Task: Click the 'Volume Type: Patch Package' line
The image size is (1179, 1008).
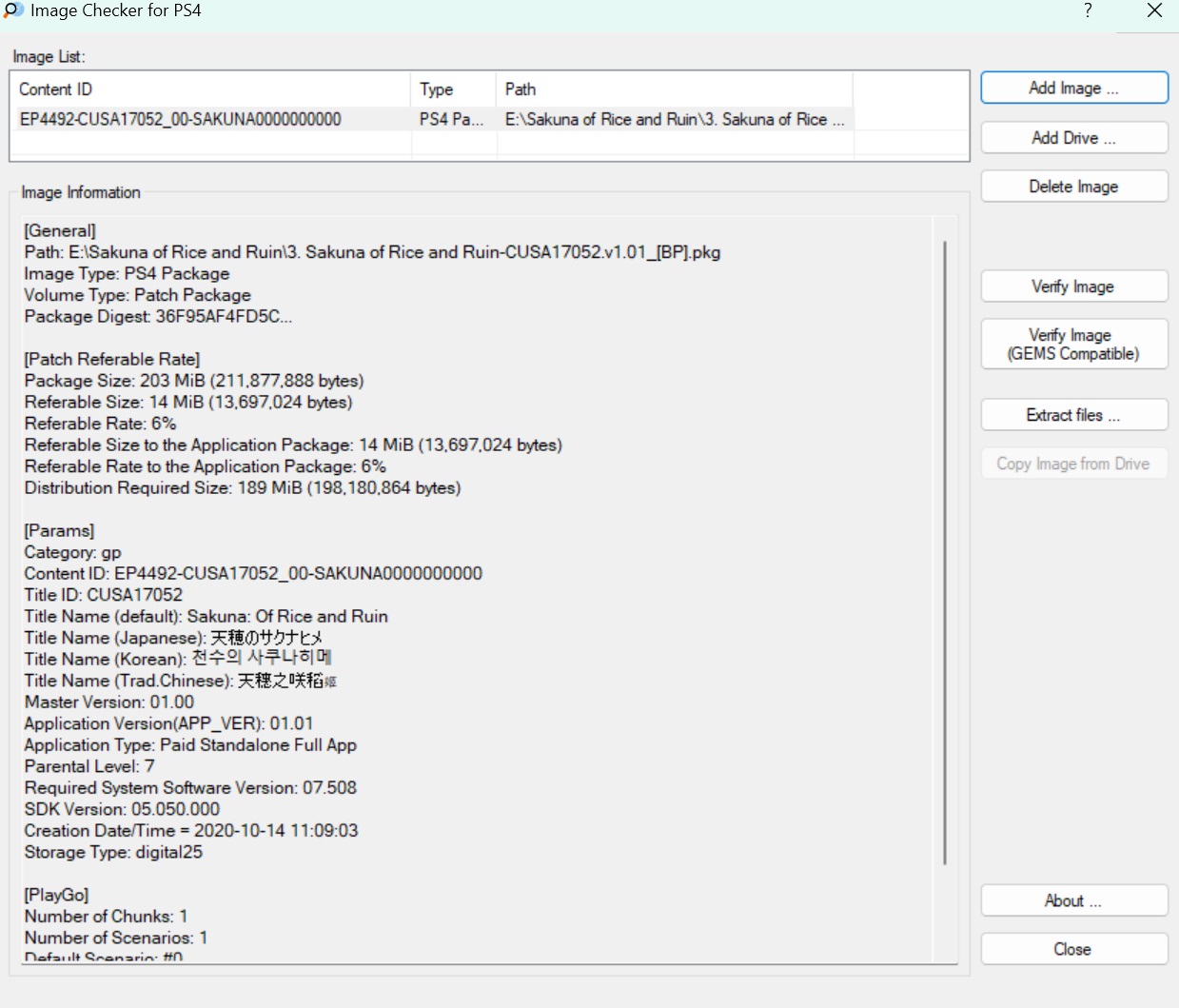Action: [138, 295]
